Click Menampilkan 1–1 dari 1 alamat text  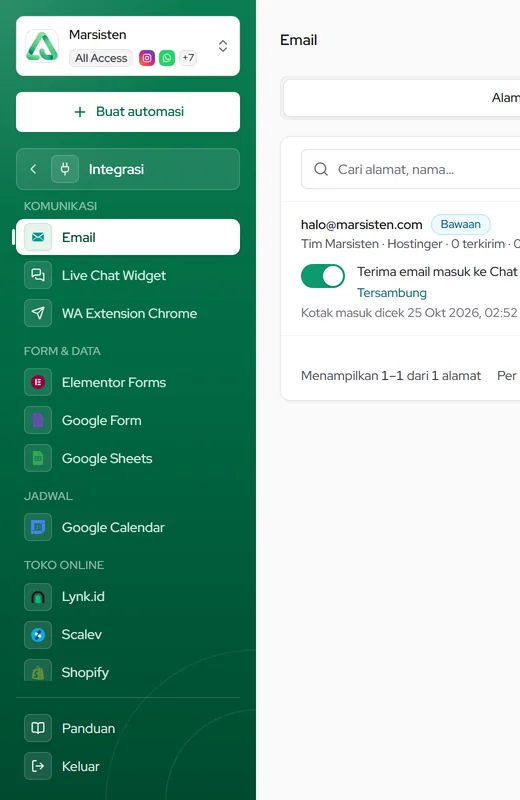point(391,376)
